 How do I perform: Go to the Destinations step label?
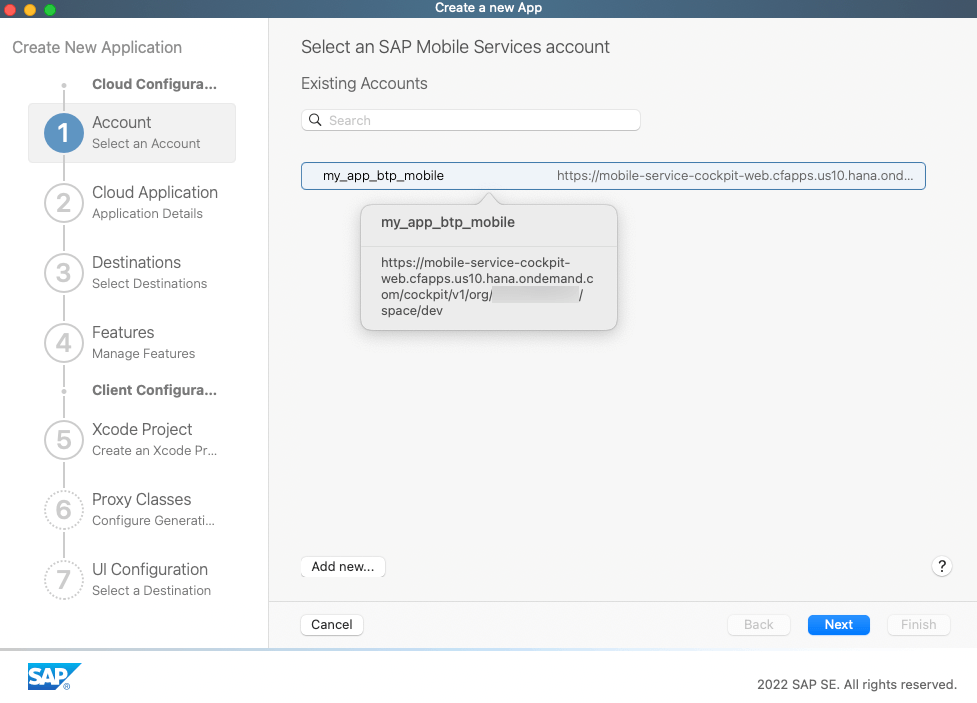[x=136, y=262]
